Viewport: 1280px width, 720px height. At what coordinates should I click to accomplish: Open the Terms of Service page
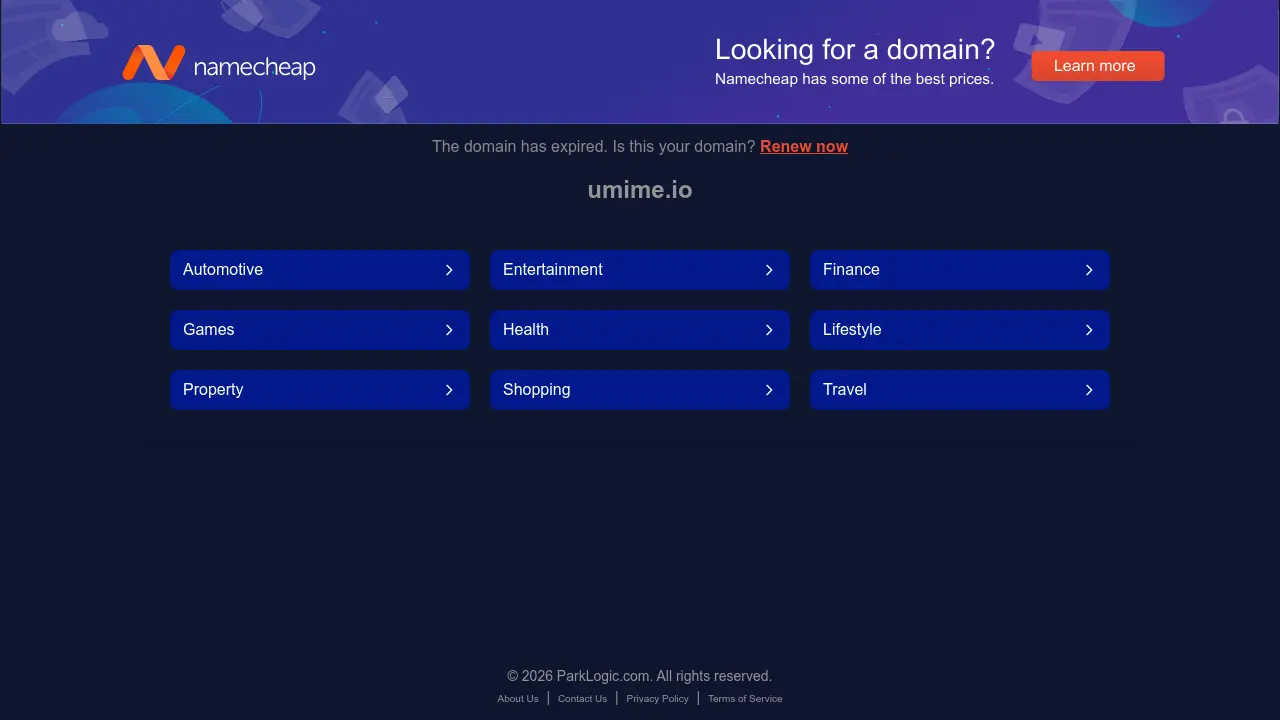click(745, 698)
